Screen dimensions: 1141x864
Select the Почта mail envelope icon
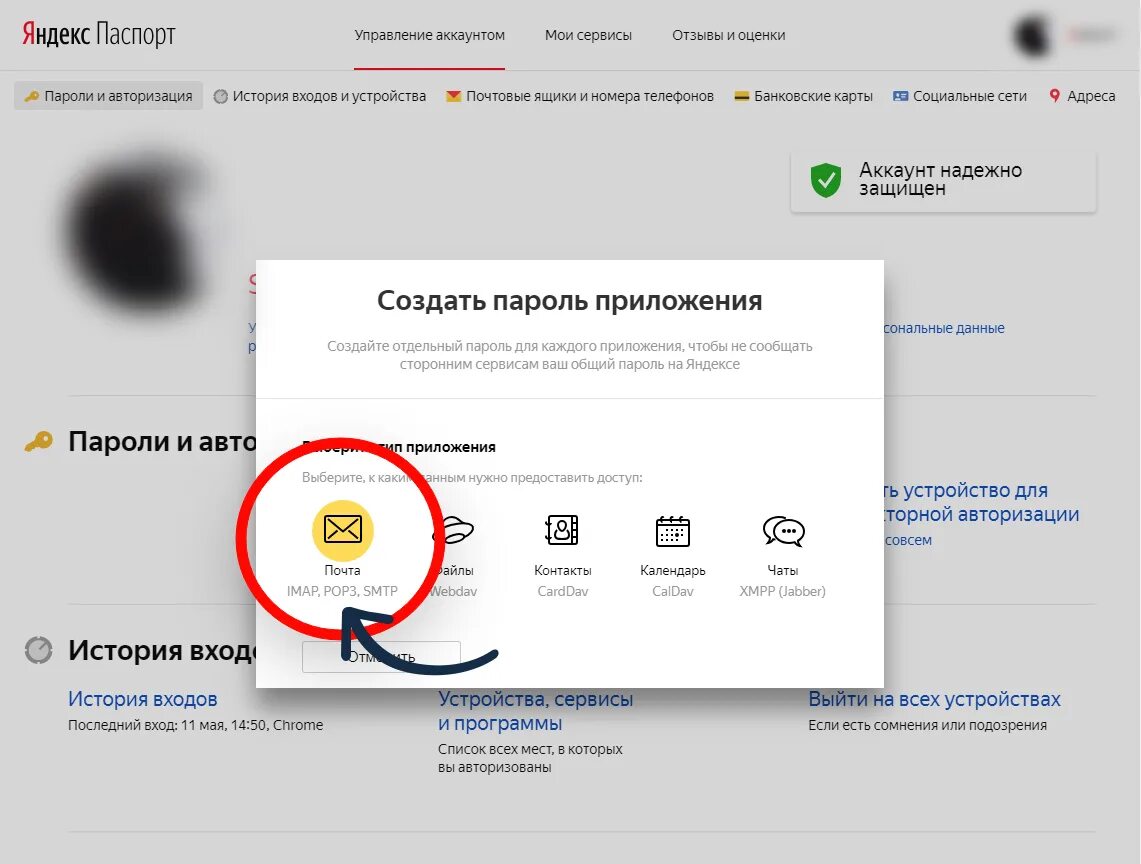[343, 530]
